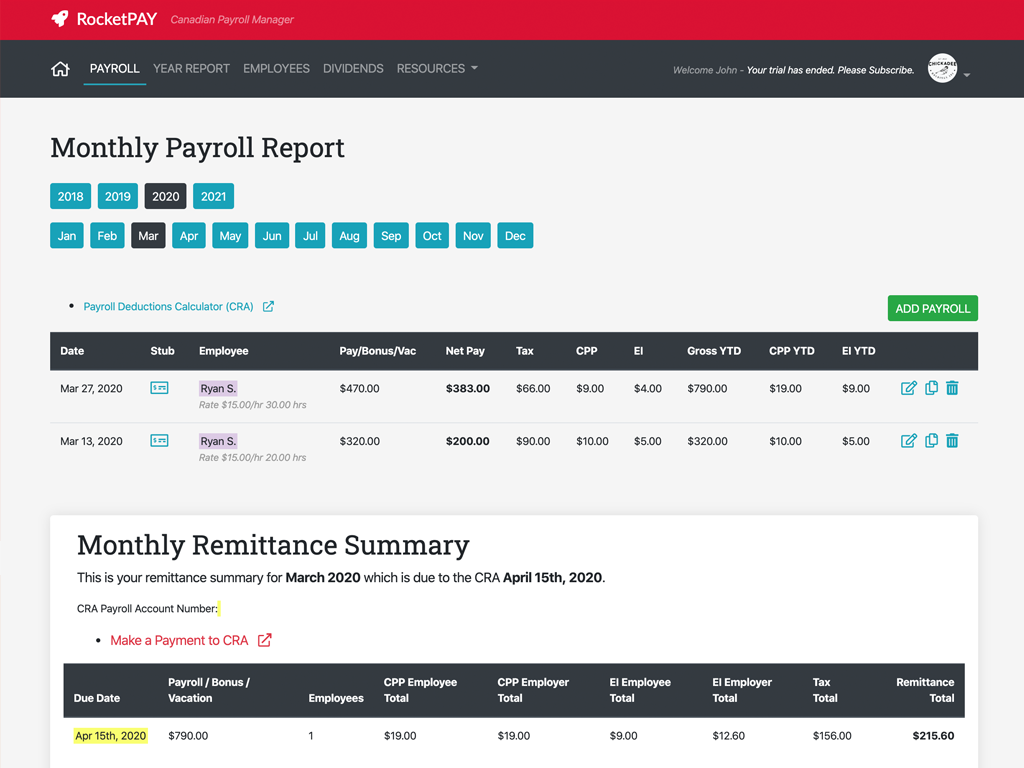Edit the Mar 13, 2020 payroll entry
This screenshot has height=768, width=1024.
coord(908,440)
